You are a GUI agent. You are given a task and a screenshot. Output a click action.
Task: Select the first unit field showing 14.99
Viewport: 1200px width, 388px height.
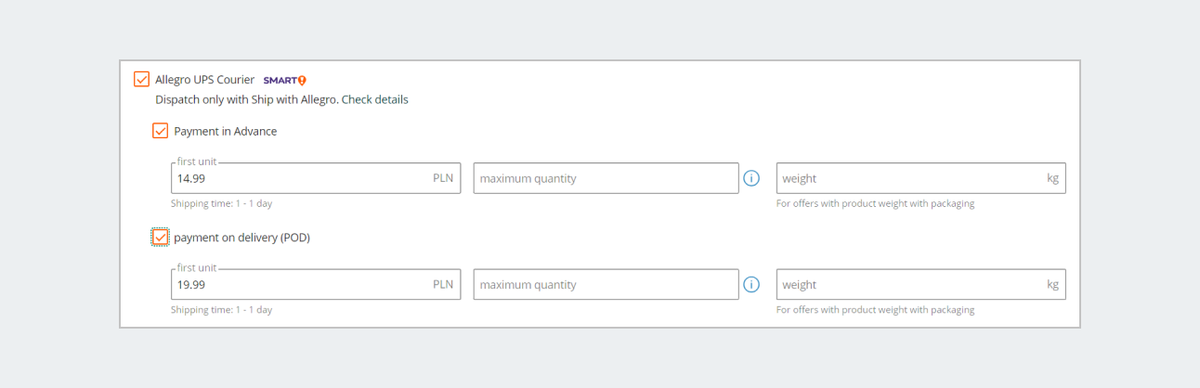pyautogui.click(x=316, y=178)
